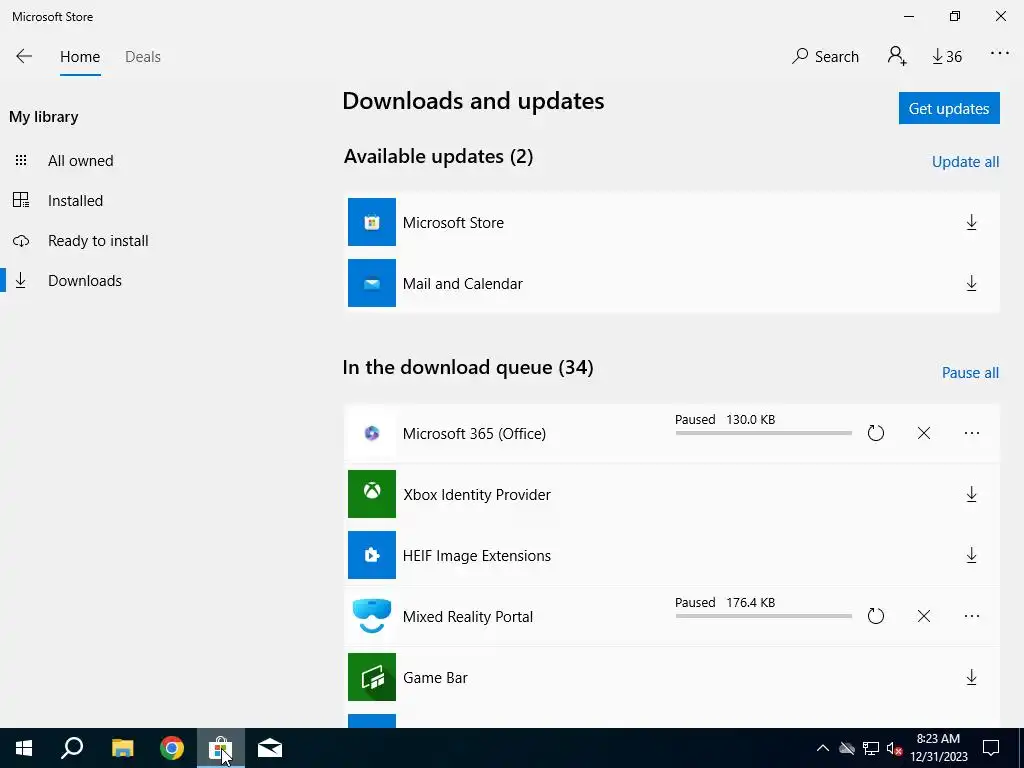Click the Game Bar name in queue
The height and width of the screenshot is (768, 1024).
click(x=435, y=678)
